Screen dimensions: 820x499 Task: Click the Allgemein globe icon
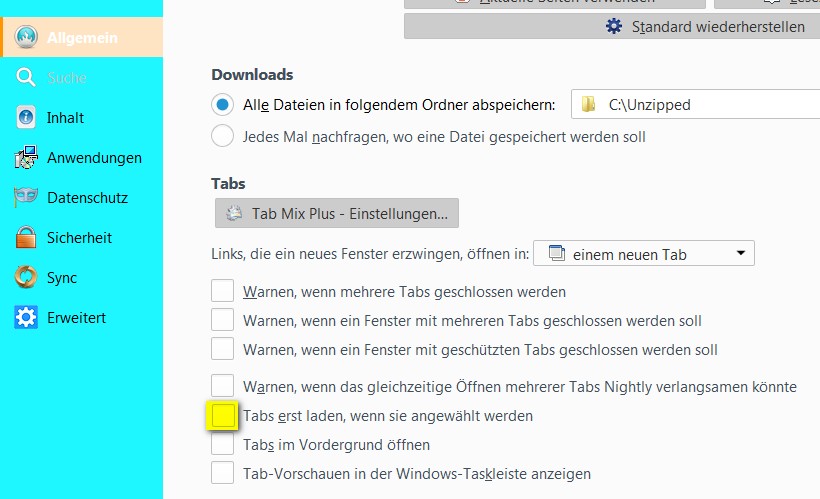coord(26,38)
